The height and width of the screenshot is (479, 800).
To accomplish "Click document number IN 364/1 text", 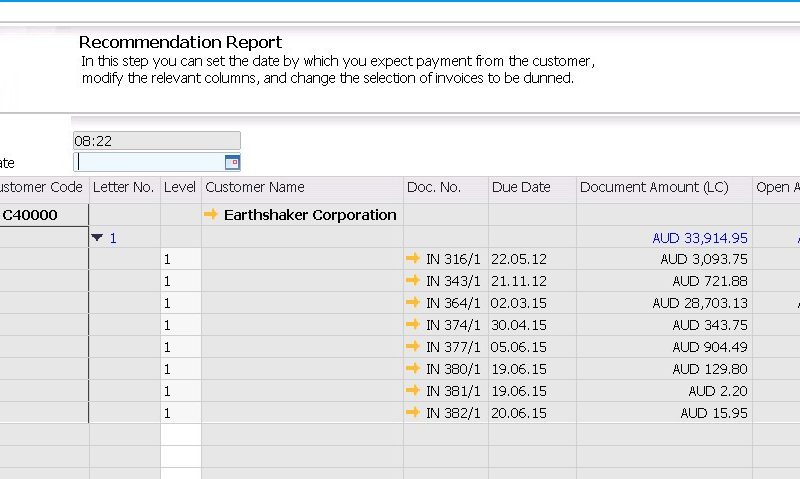I will click(x=453, y=303).
